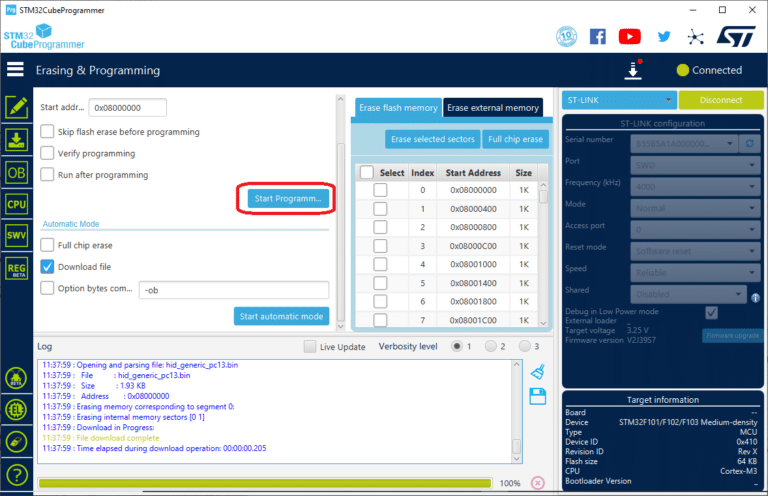
Task: Open the Twitter link icon
Action: click(664, 37)
